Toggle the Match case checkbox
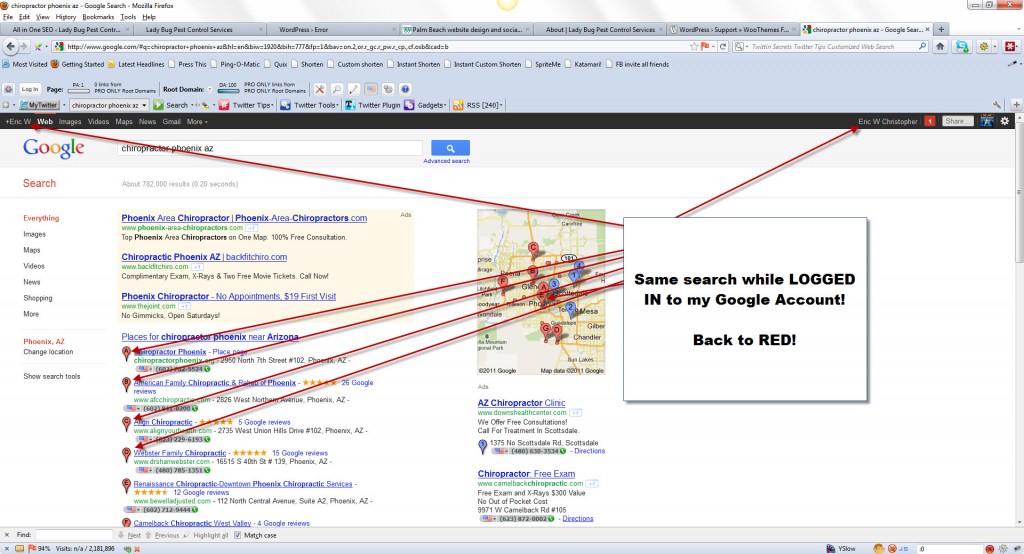Viewport: 1024px width, 554px height. [238, 535]
